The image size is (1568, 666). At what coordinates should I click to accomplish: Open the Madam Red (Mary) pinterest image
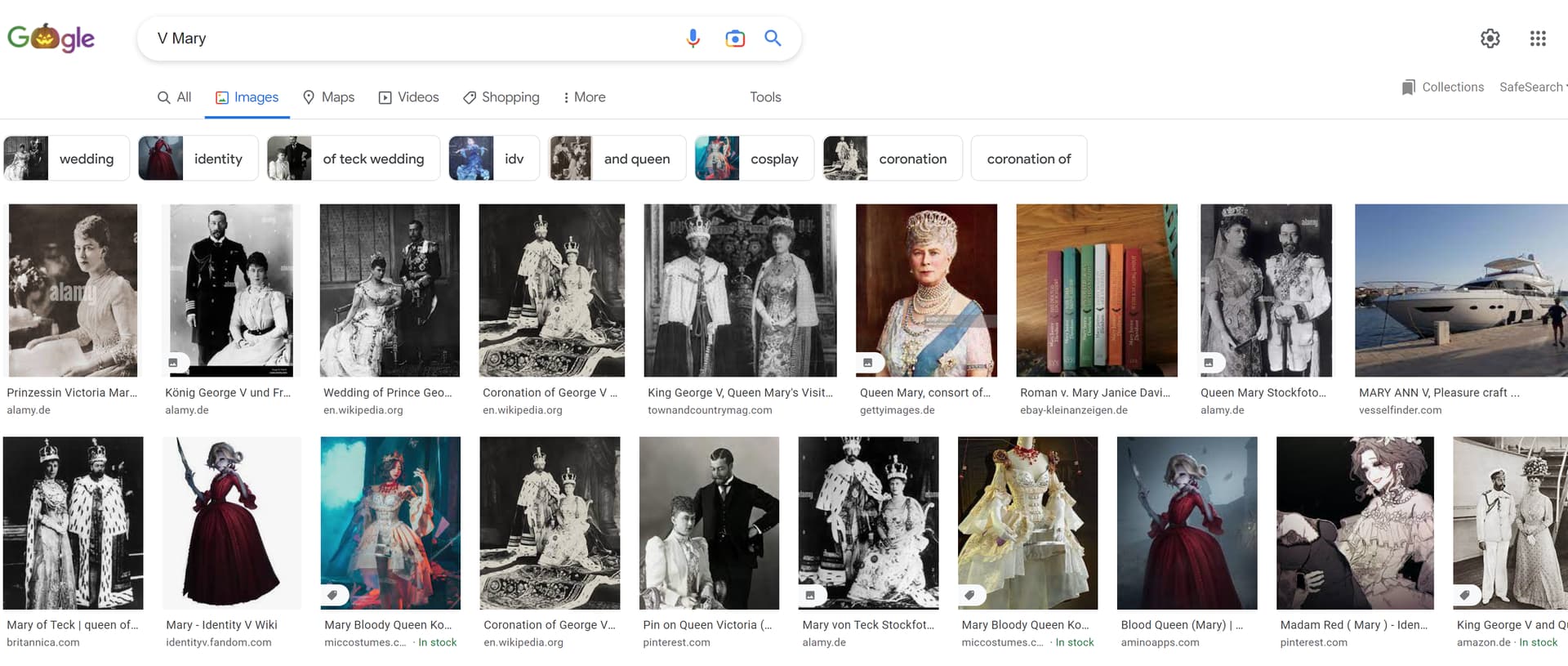coord(1355,523)
